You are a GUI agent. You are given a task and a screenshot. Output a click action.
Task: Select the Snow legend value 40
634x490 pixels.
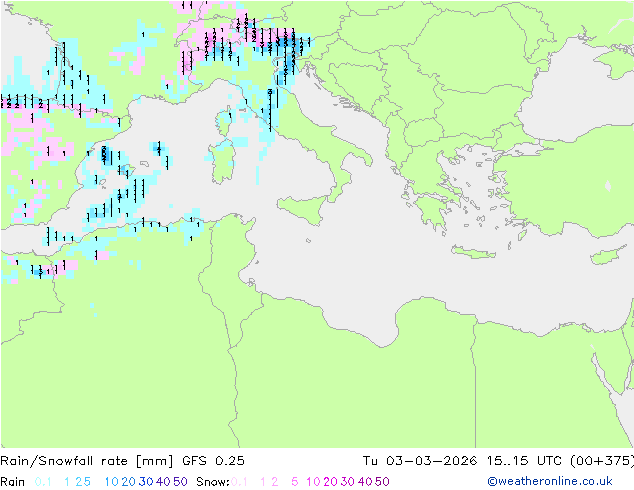pos(365,482)
